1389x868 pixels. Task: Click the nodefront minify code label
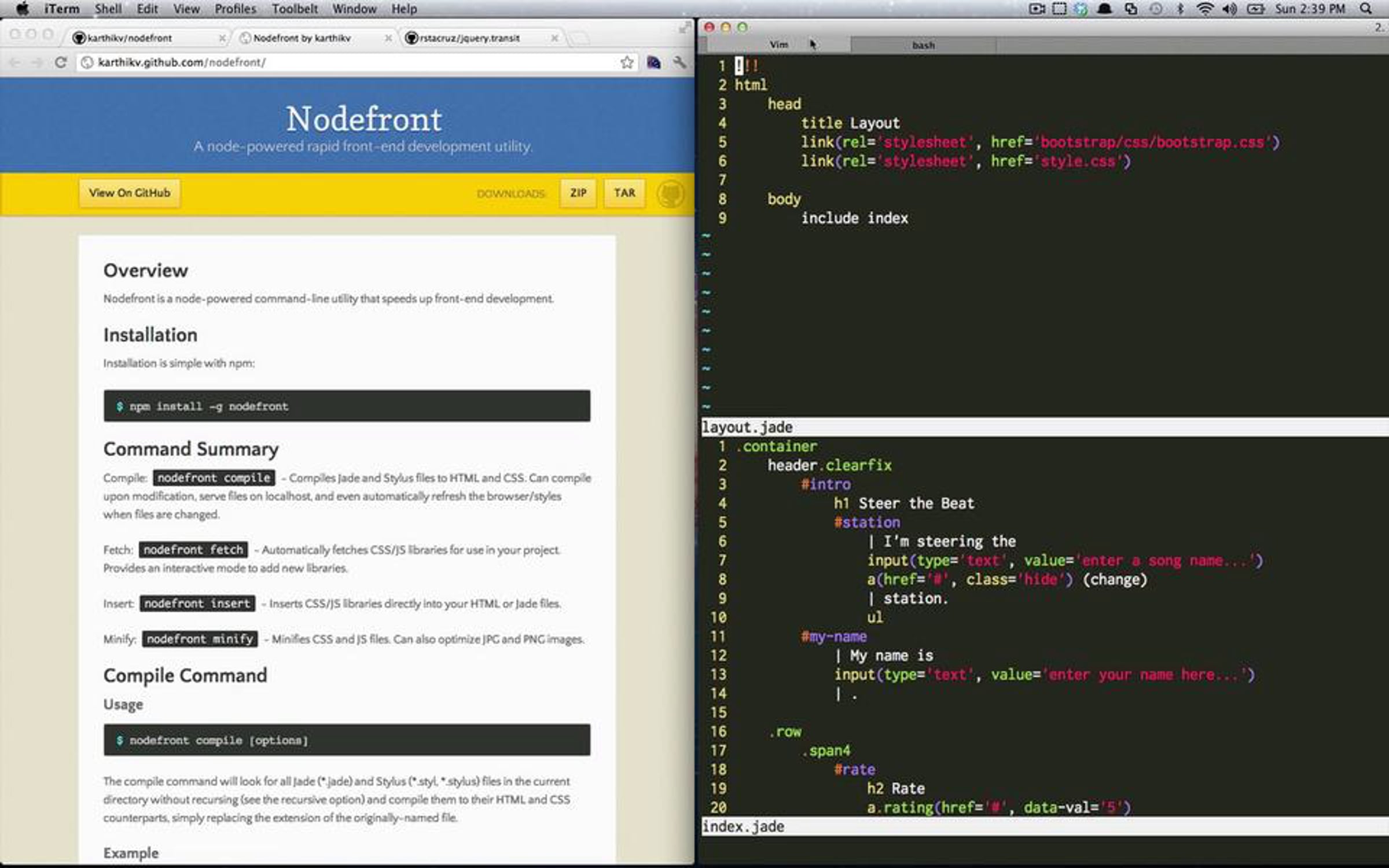pyautogui.click(x=200, y=639)
